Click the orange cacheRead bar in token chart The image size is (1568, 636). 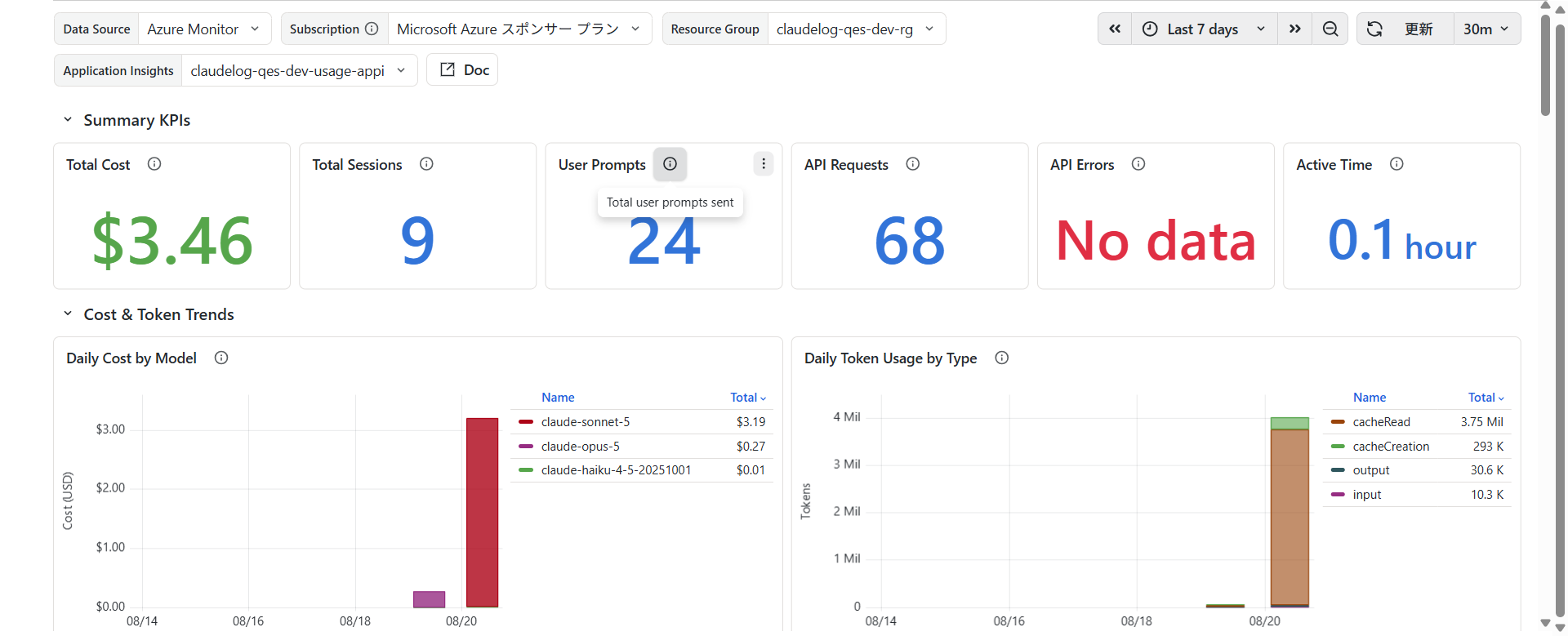[1290, 517]
